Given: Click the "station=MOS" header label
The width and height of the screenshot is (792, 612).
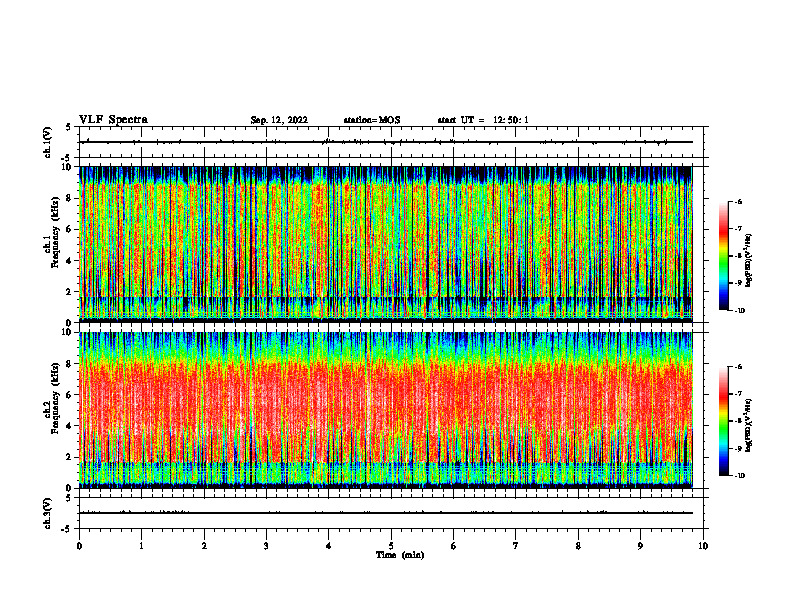Looking at the screenshot, I should pos(372,120).
